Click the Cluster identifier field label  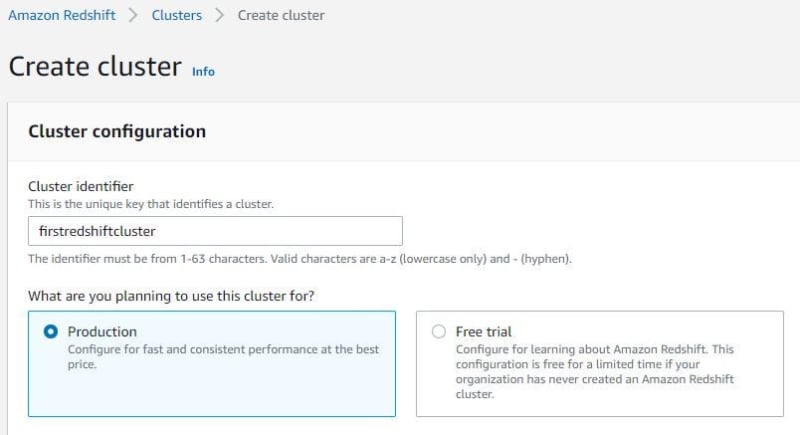(81, 186)
